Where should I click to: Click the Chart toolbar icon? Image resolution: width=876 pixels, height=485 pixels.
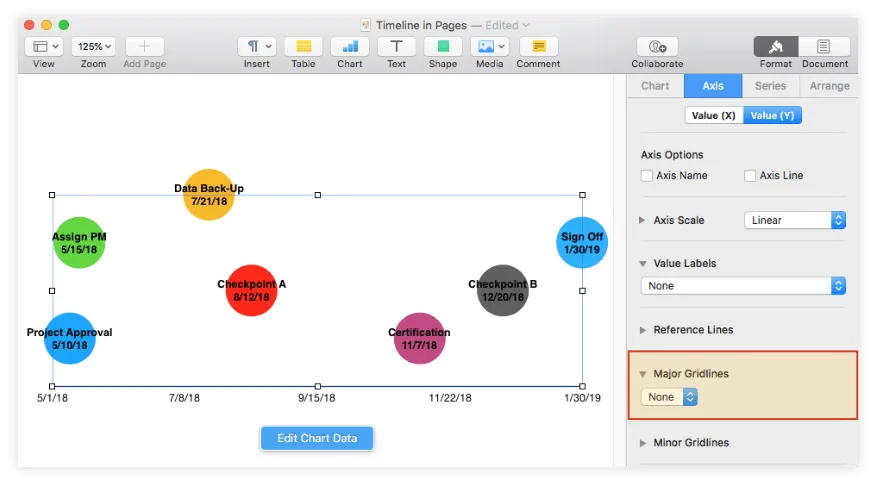coord(350,47)
